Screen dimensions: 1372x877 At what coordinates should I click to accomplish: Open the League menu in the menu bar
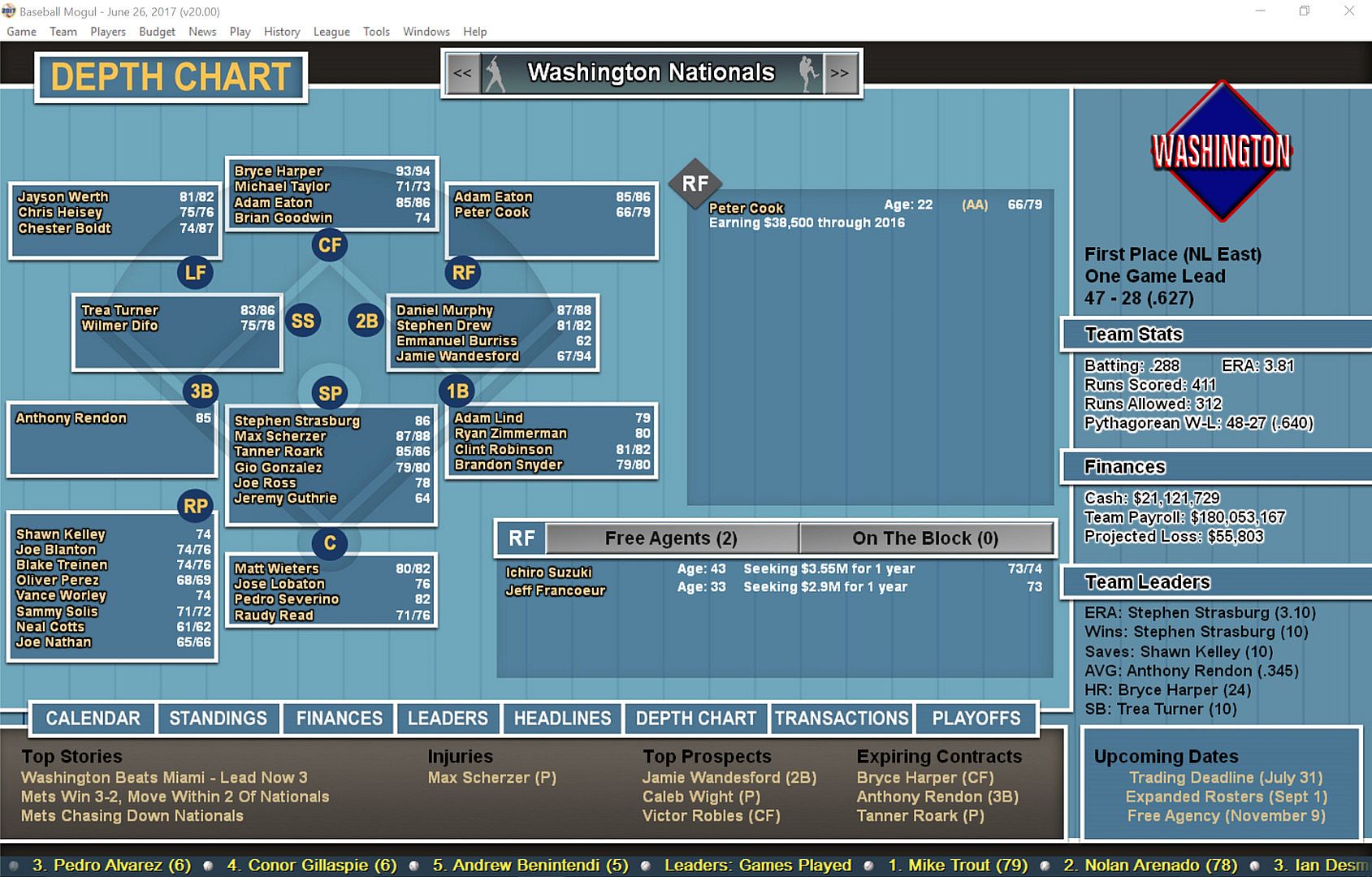pos(331,32)
